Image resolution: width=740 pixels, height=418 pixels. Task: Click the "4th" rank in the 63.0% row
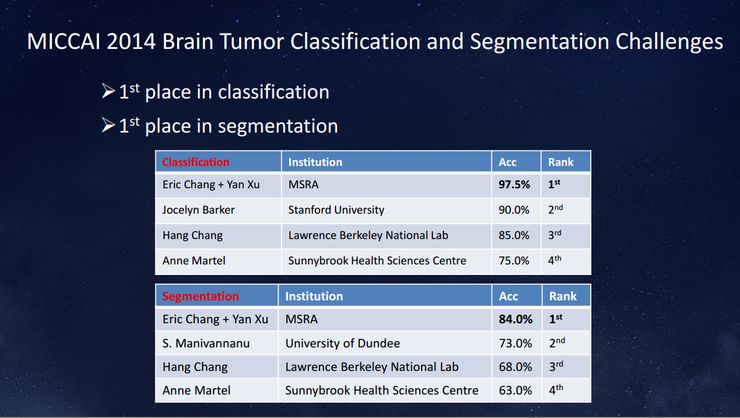[x=556, y=390]
